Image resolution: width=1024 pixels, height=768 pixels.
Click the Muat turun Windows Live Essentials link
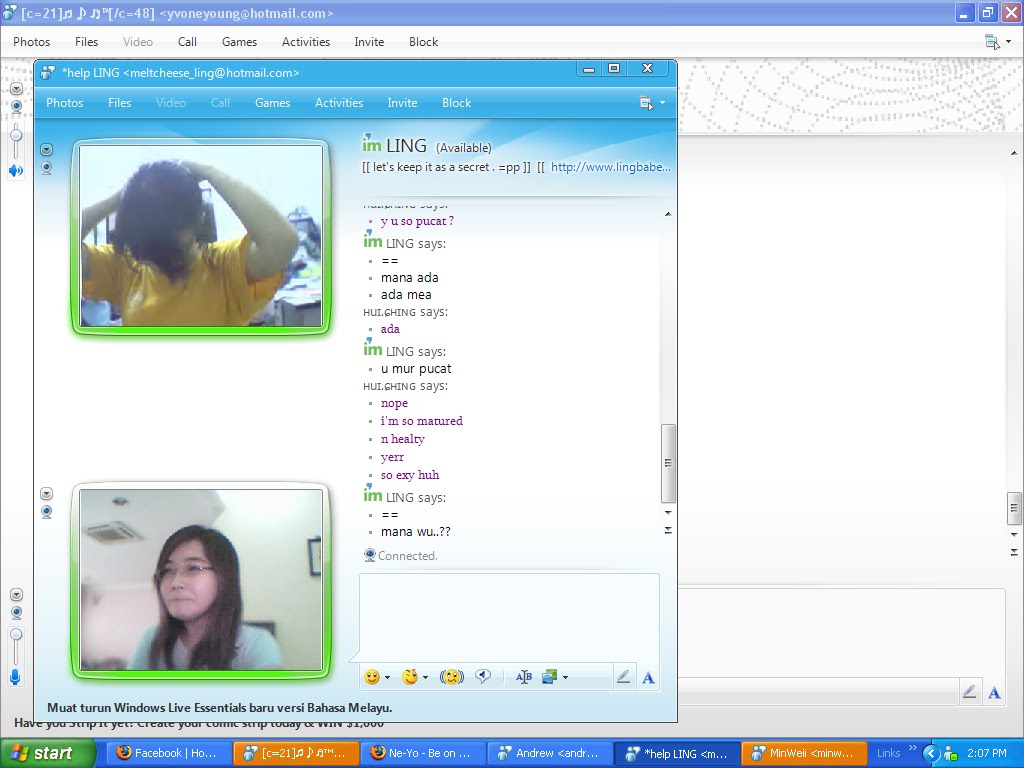pyautogui.click(x=219, y=707)
